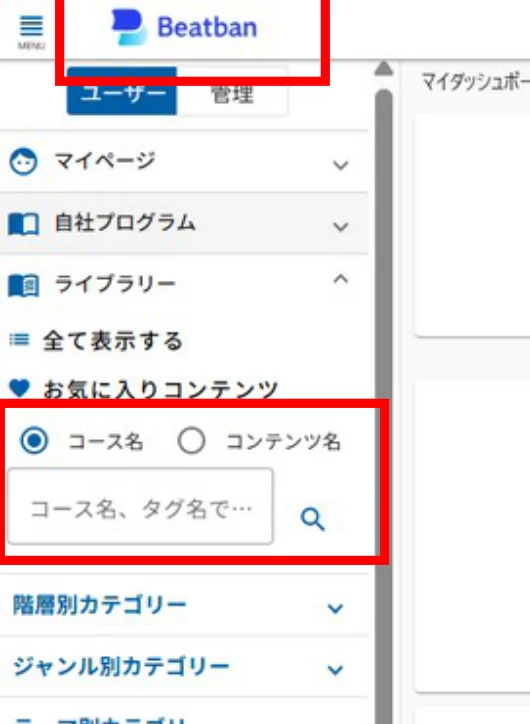The height and width of the screenshot is (724, 530).
Task: Click the ライブラリー book icon
Action: pyautogui.click(x=23, y=285)
